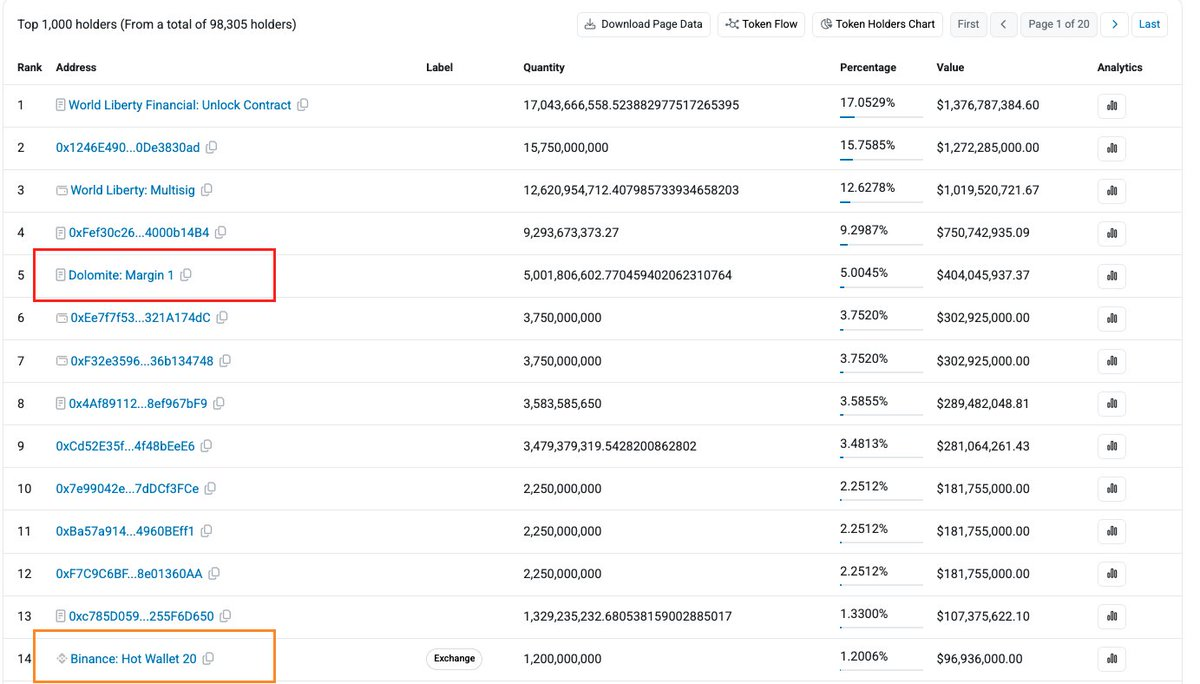The width and height of the screenshot is (1200, 684).
Task: Copy the Binance: Hot Wallet 20 address
Action: [208, 659]
